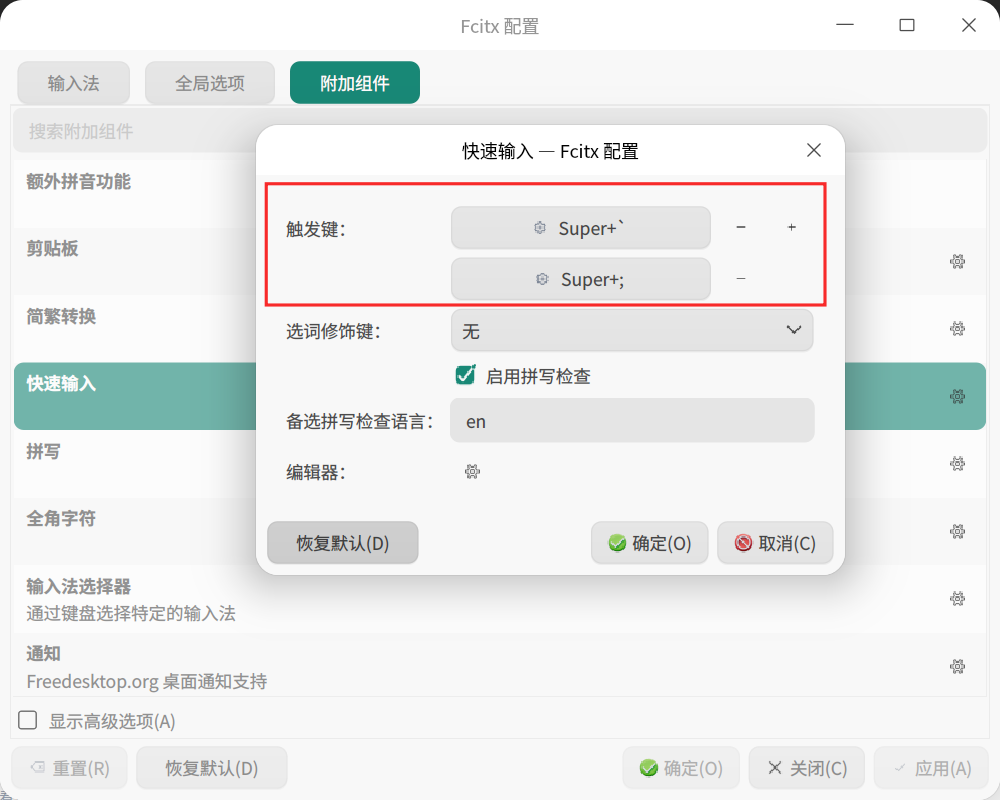Add a new trigger key with plus

[x=791, y=227]
